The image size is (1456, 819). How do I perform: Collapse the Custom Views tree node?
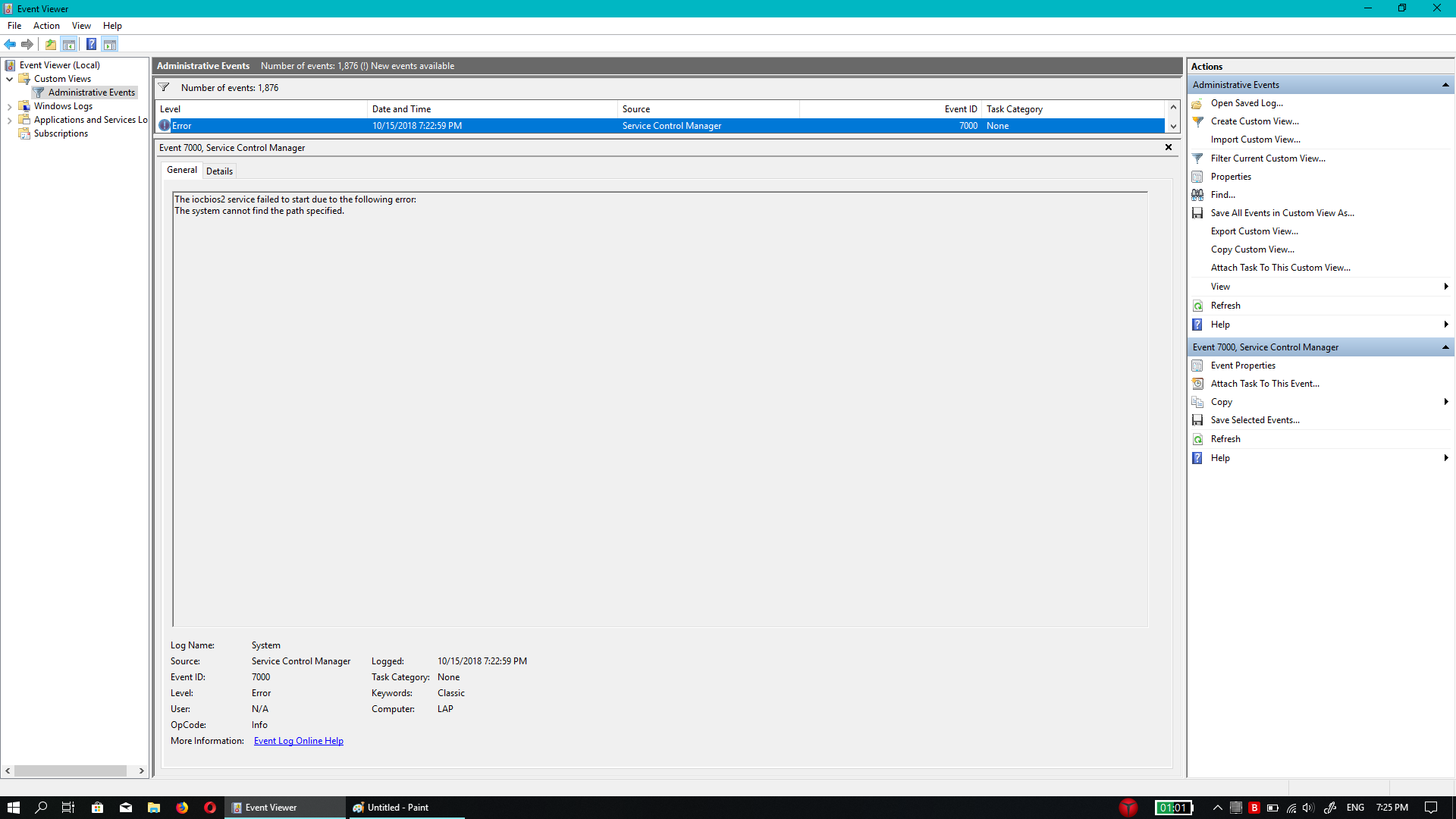pos(9,79)
